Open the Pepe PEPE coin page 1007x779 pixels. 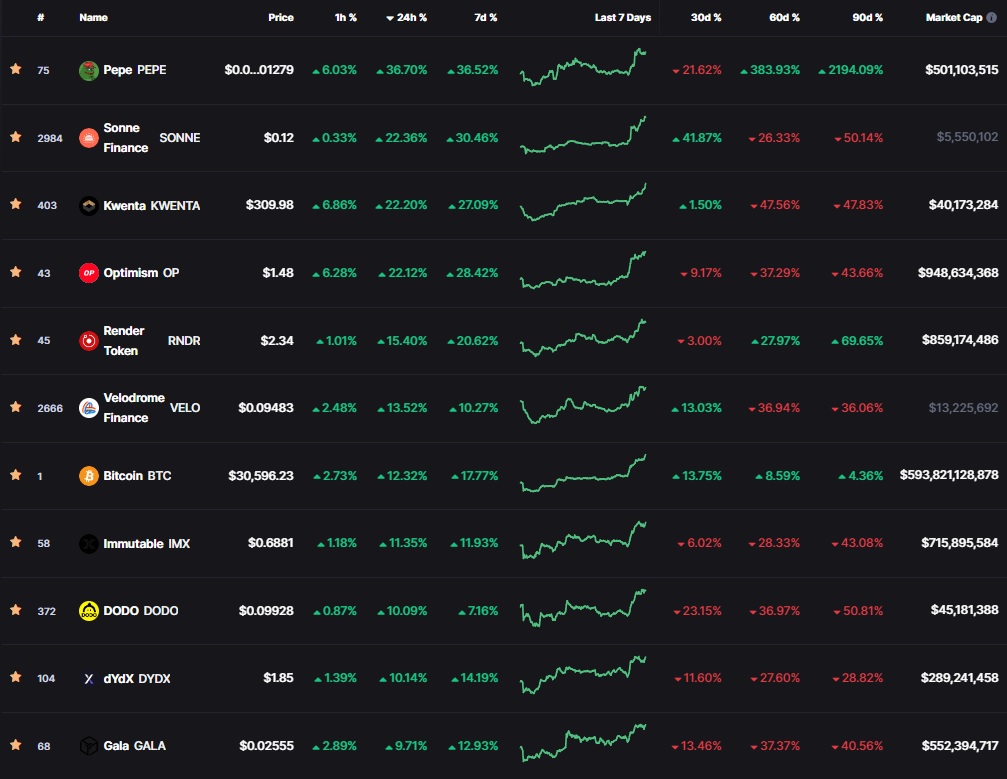pos(135,70)
